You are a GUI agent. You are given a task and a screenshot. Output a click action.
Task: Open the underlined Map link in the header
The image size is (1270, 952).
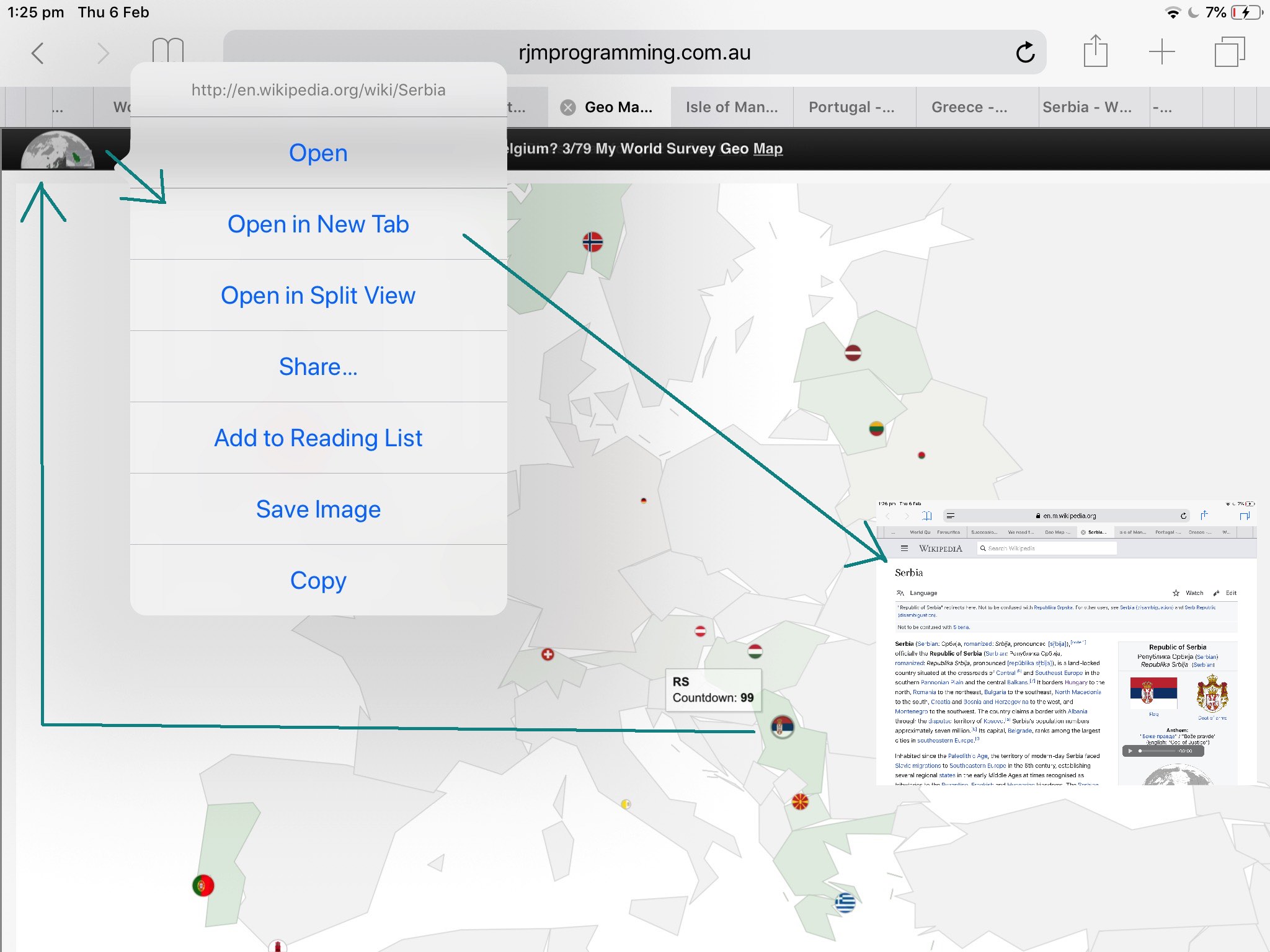point(768,149)
